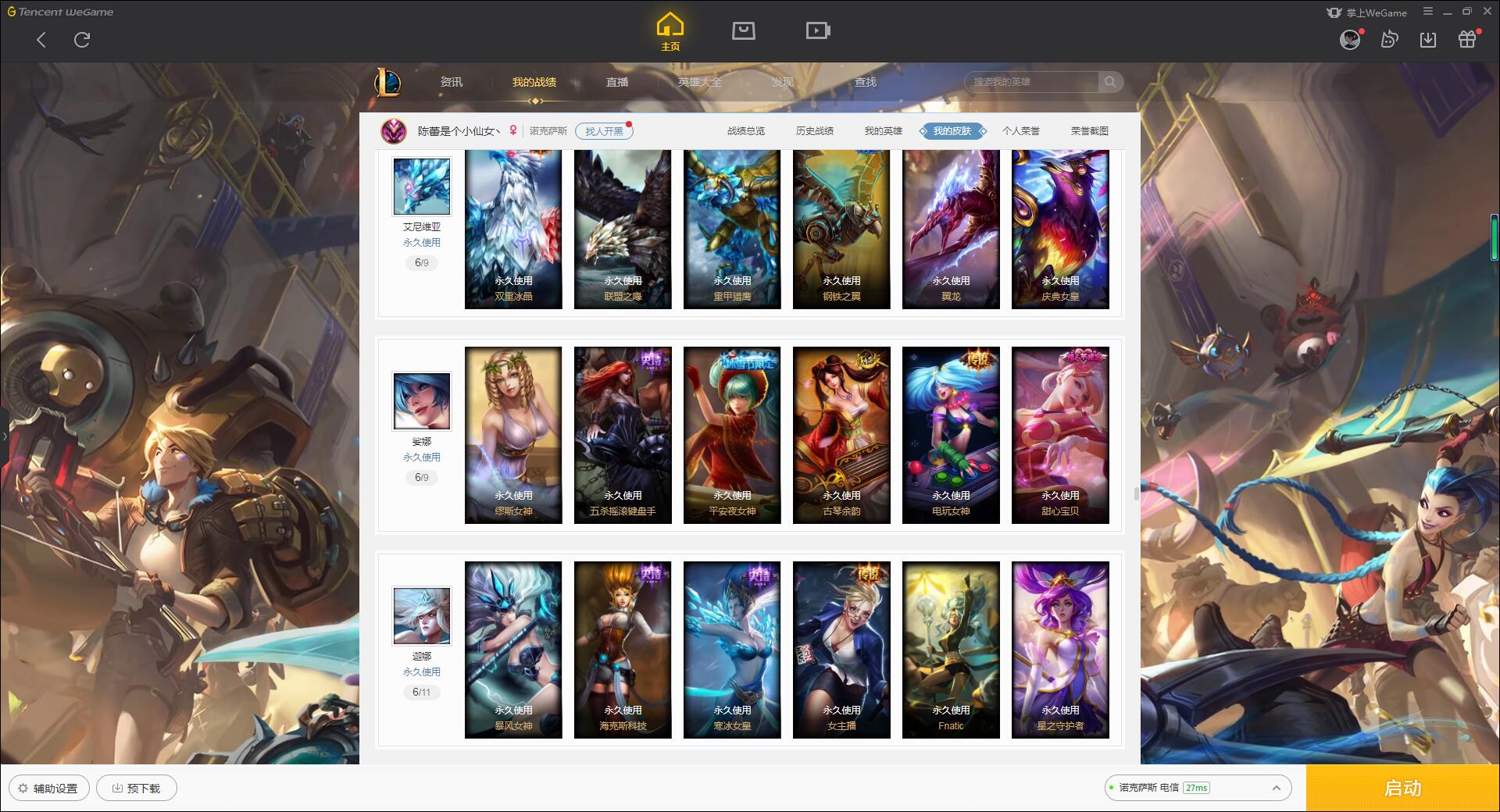Click the 艾尼维亚 champion portrait
This screenshot has width=1500, height=812.
(x=422, y=187)
